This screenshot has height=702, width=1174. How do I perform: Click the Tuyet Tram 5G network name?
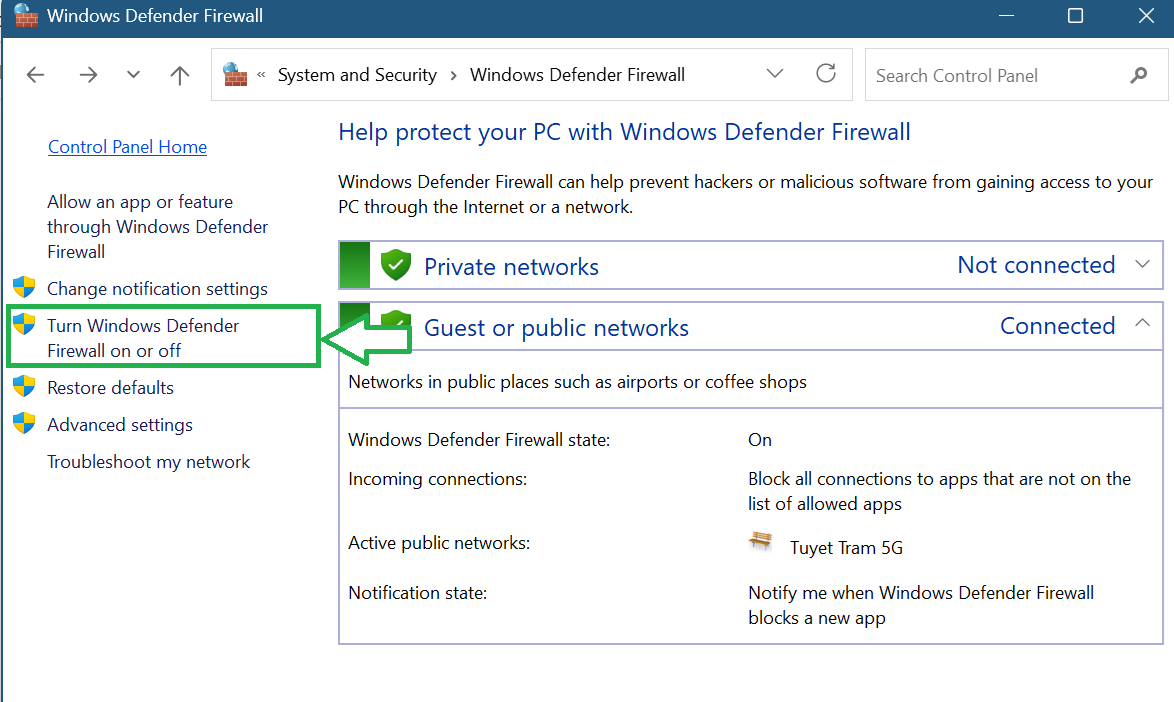846,548
